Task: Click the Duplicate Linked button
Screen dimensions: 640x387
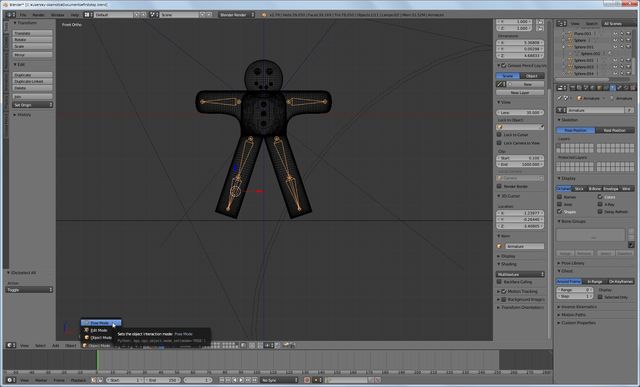Action: tap(33, 81)
